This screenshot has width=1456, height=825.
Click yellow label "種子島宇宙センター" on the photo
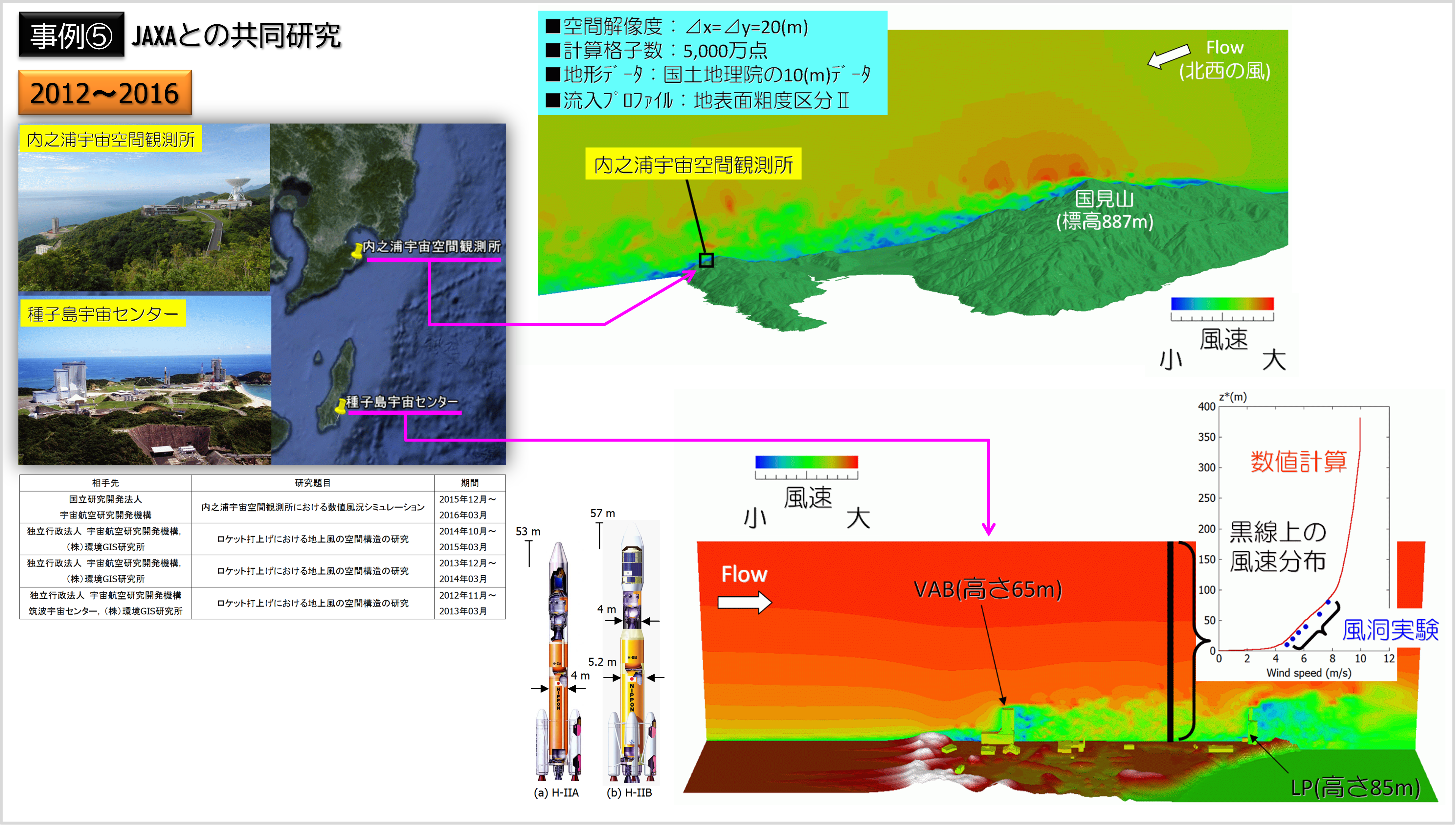click(x=103, y=313)
